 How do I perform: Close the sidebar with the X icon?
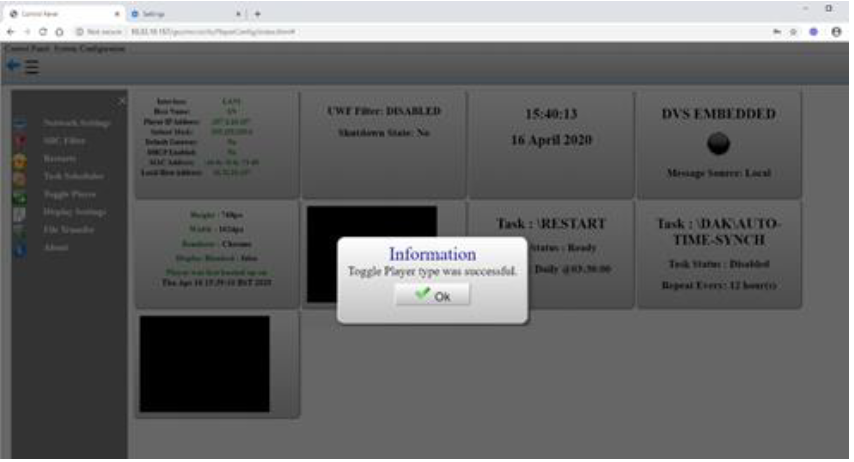[x=122, y=101]
